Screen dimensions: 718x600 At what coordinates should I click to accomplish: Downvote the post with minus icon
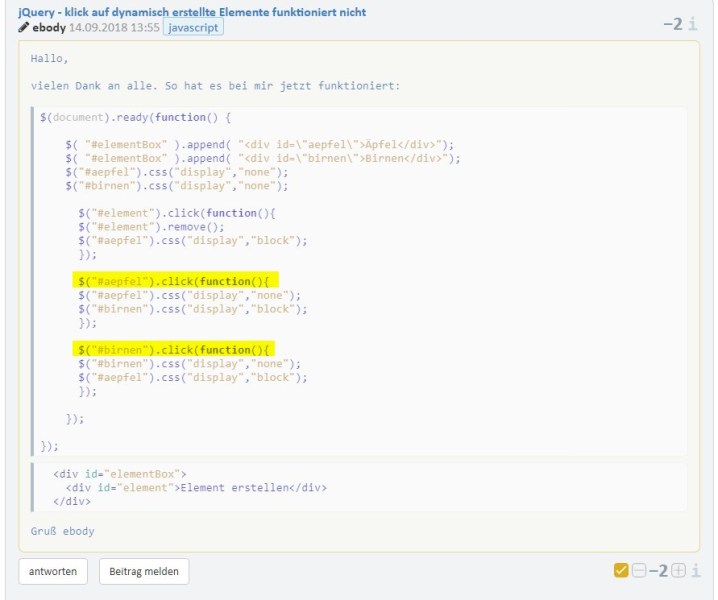point(639,571)
